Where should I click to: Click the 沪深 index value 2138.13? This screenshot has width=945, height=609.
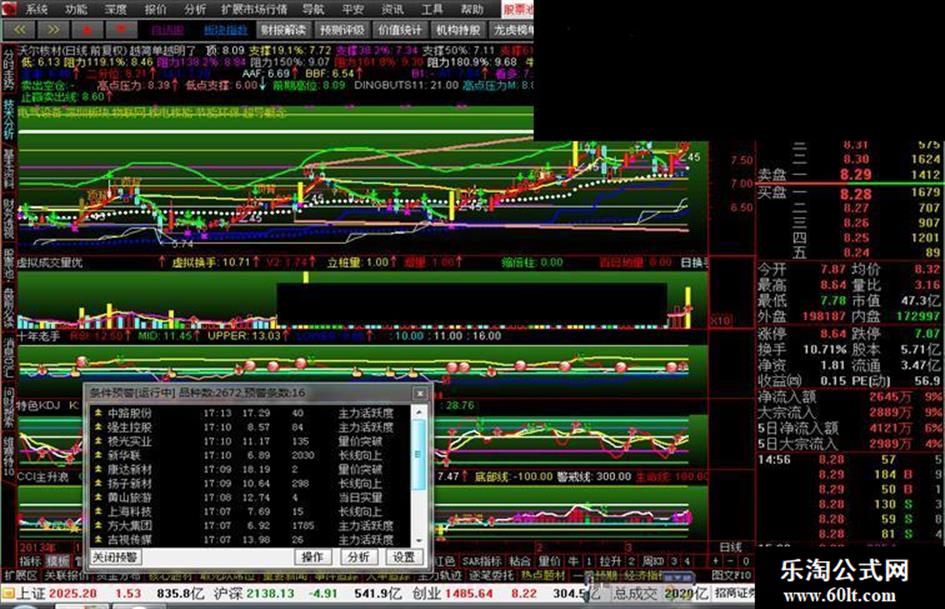coord(269,594)
